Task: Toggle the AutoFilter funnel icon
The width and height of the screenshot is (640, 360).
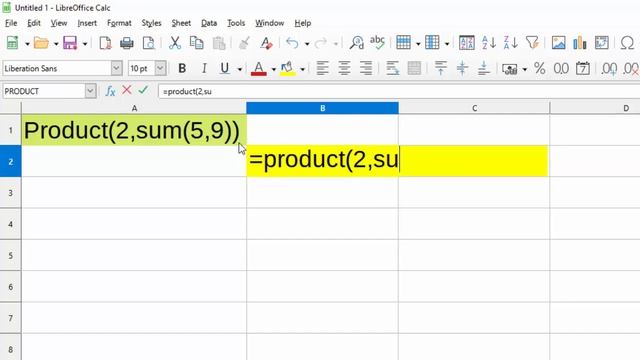Action: coord(532,43)
